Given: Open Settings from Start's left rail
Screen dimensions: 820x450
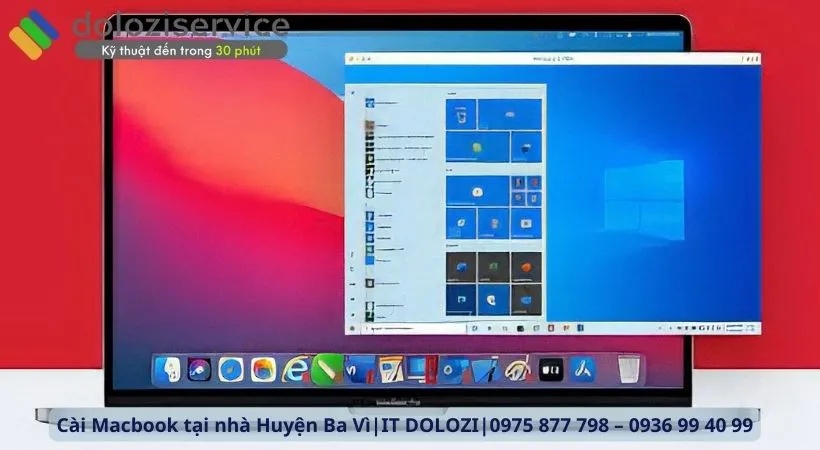Looking at the screenshot, I should click(x=352, y=299).
